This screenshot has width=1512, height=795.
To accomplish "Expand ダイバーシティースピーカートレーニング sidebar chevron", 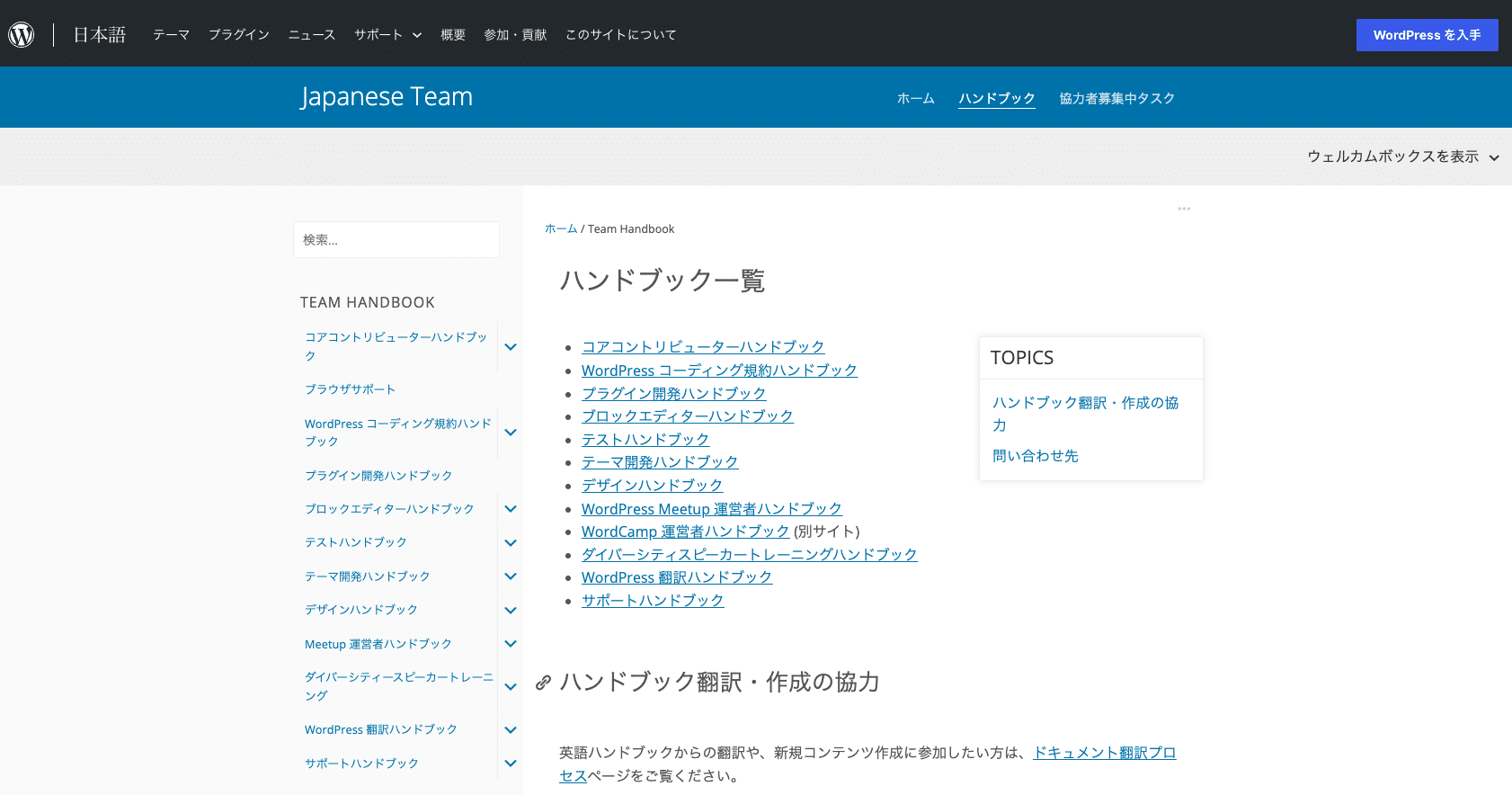I will pos(511,687).
